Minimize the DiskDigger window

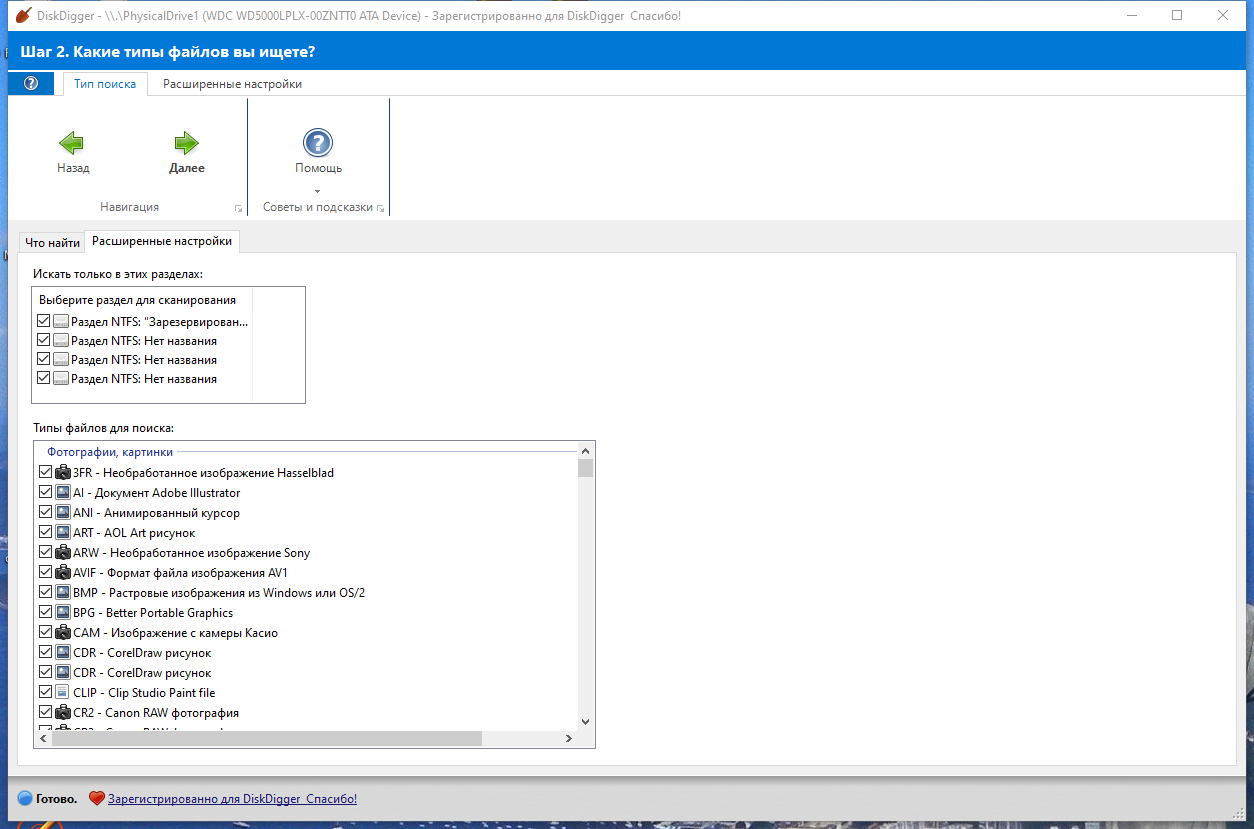click(1130, 15)
